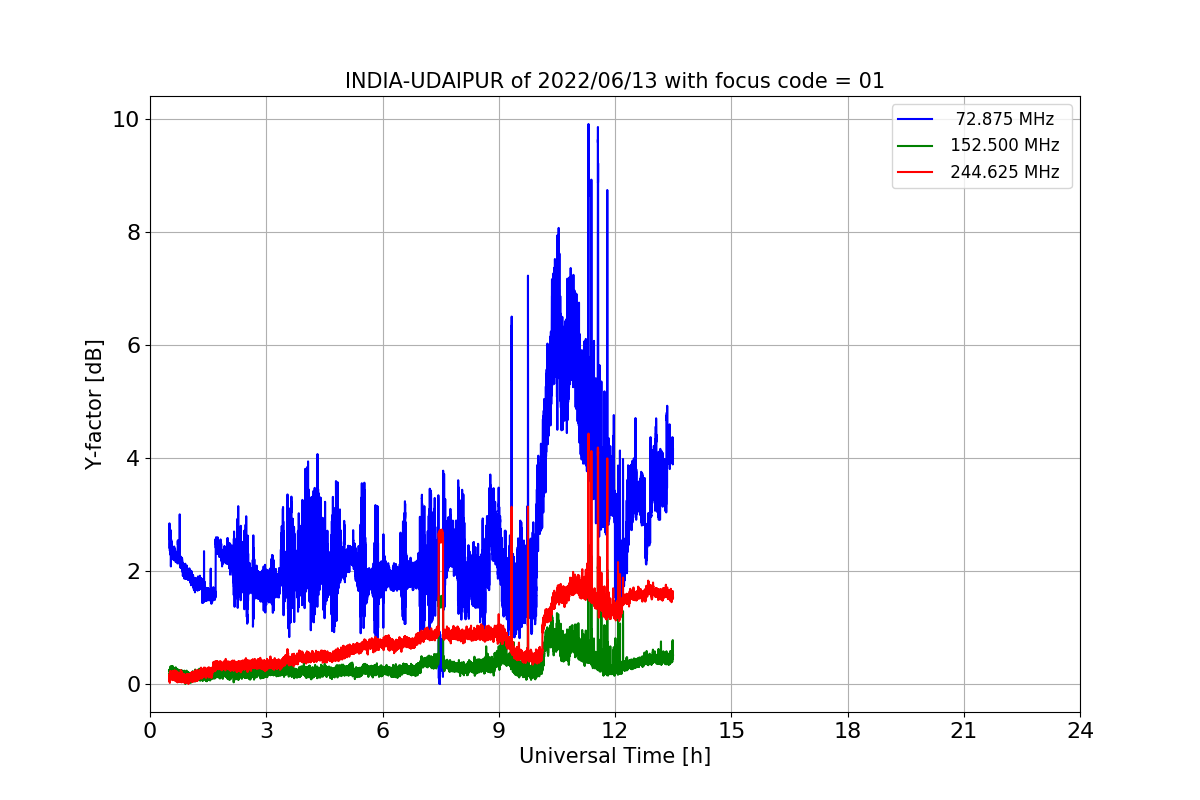The width and height of the screenshot is (1200, 800).
Task: Select the 72.875 MHz legend label
Action: coord(1005,119)
